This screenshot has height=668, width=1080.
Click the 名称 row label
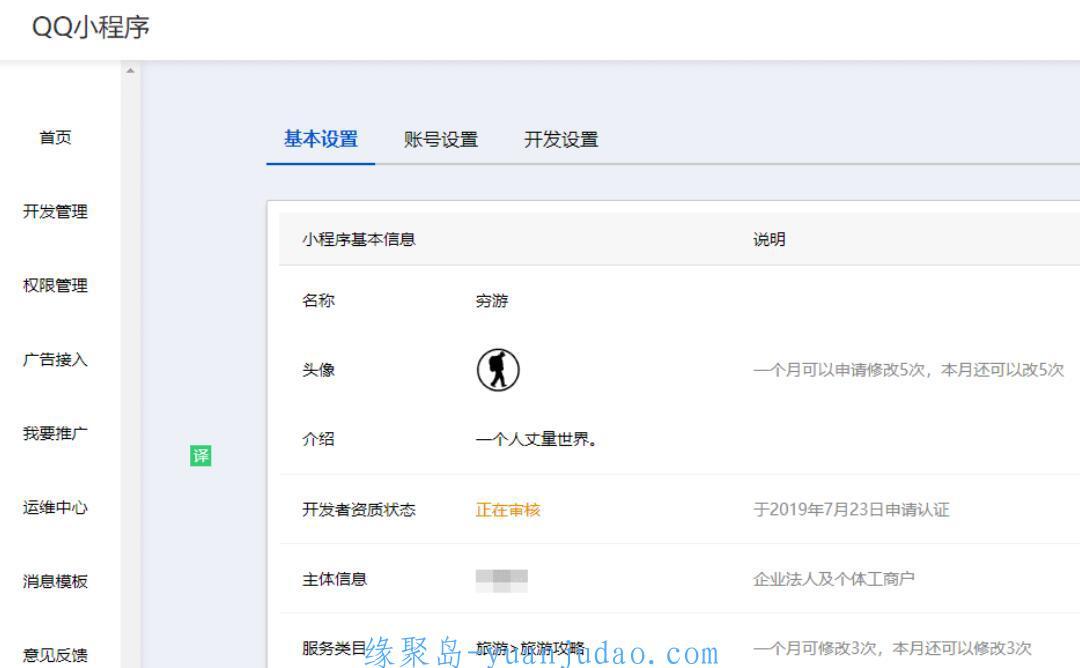click(x=318, y=301)
